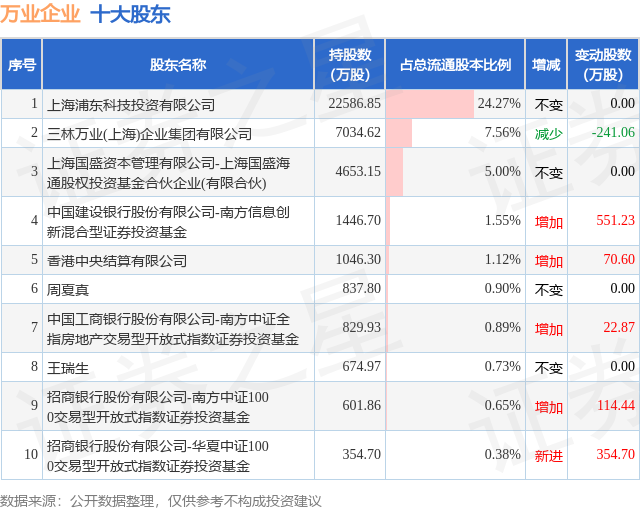Click the holding value 1446.70

coord(358,220)
